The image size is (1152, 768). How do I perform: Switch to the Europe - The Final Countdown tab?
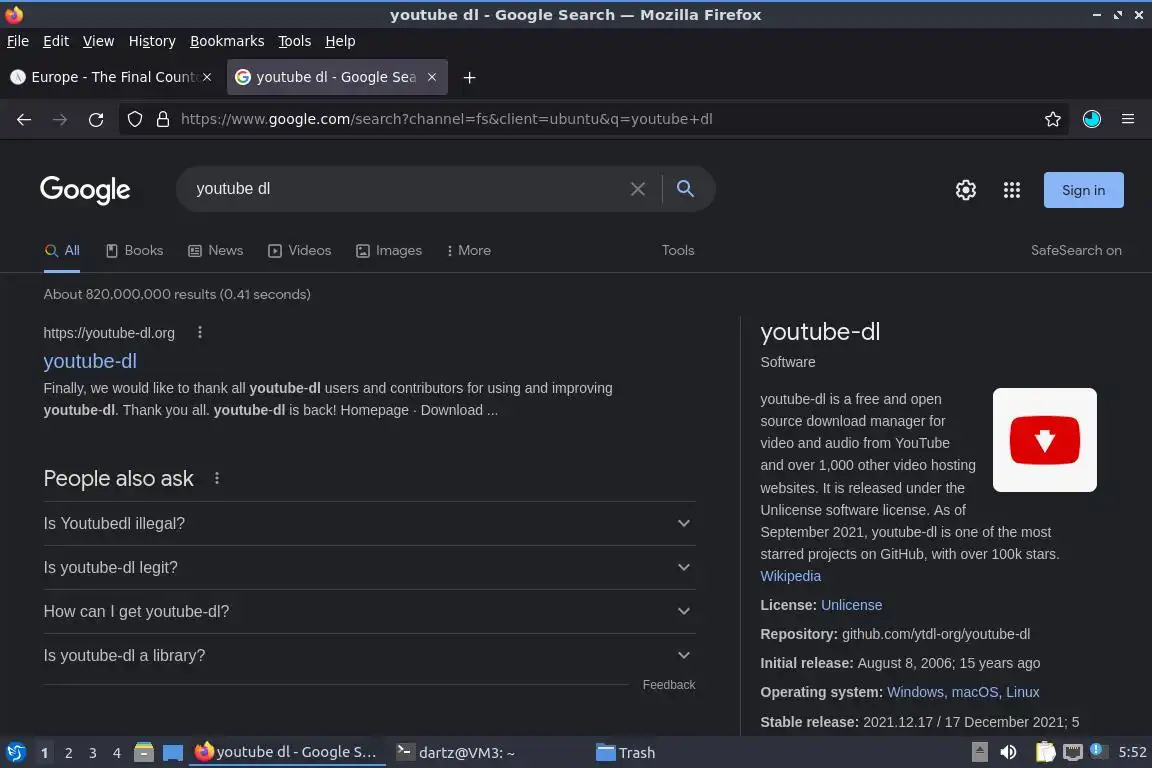[110, 76]
